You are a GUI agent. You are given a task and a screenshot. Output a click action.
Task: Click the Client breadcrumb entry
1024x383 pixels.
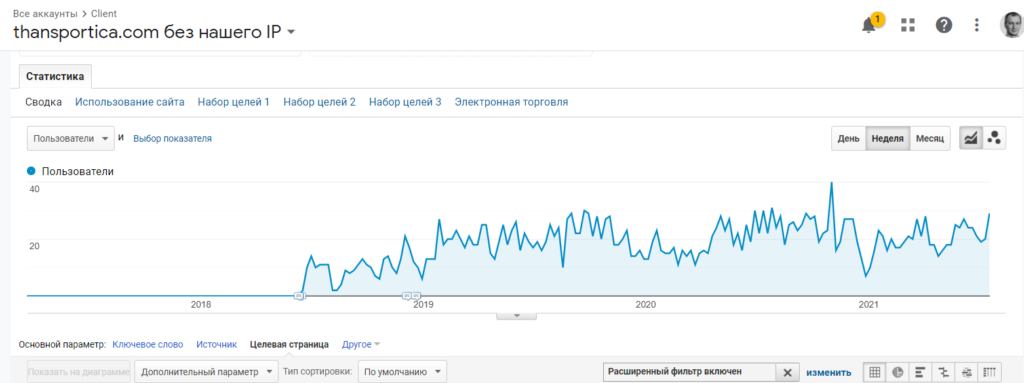point(104,13)
